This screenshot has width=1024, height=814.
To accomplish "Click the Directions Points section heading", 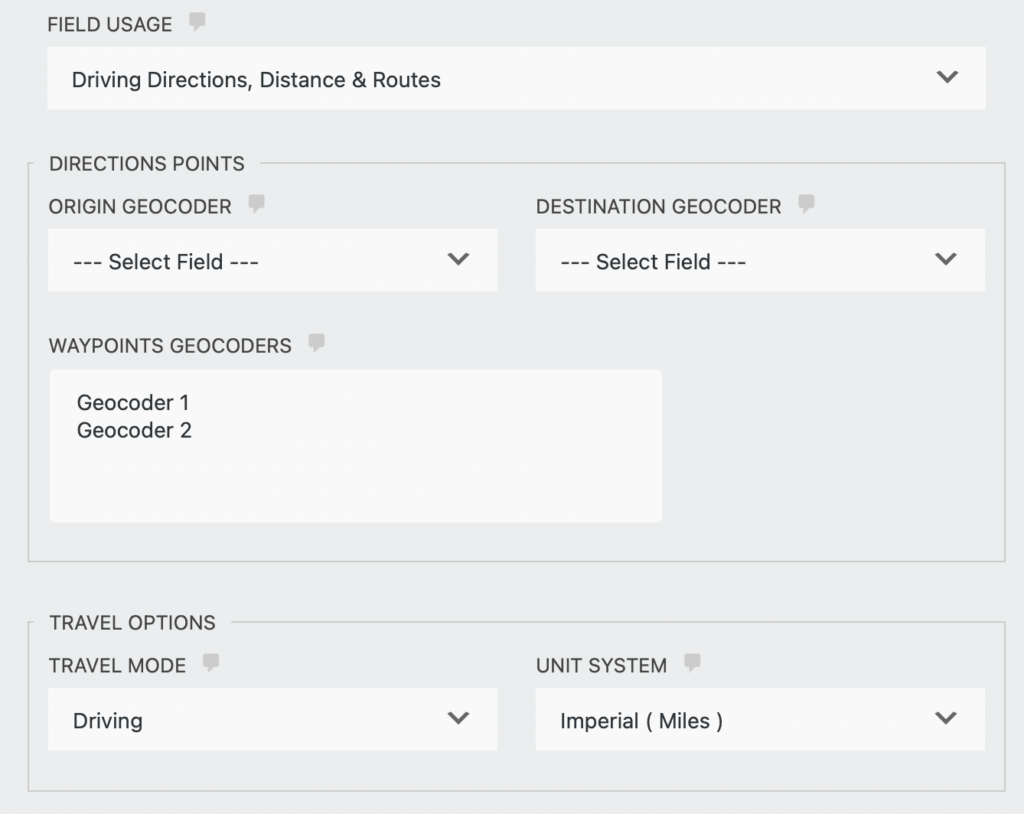I will point(147,163).
